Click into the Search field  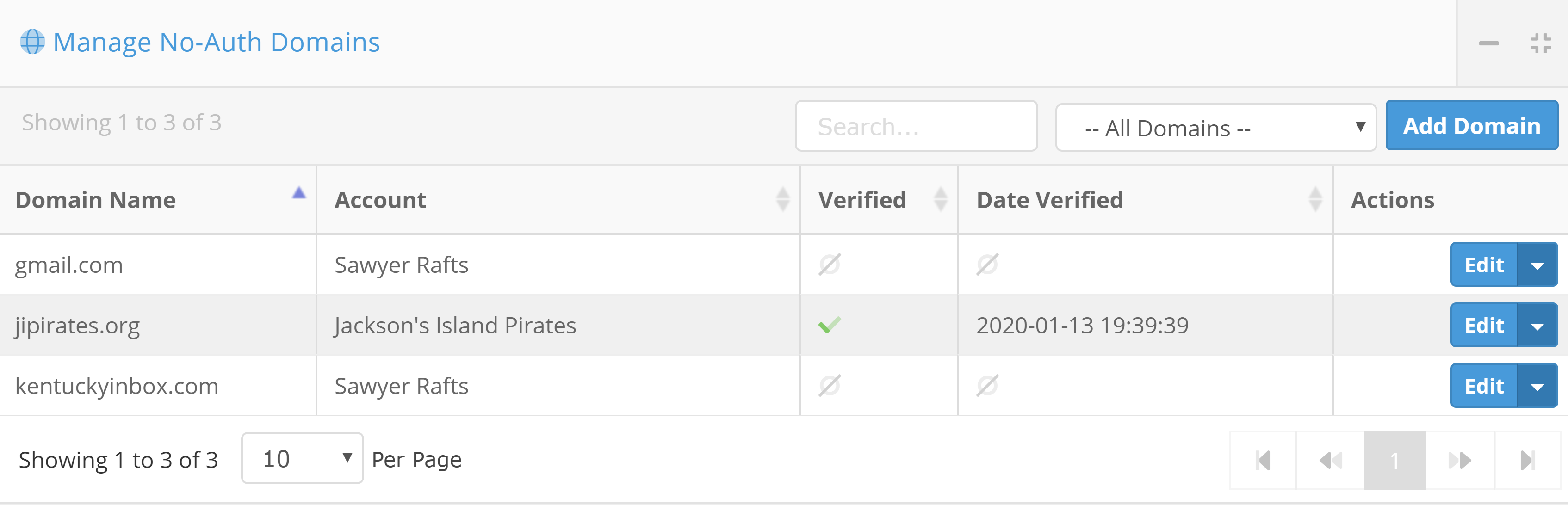pos(916,127)
